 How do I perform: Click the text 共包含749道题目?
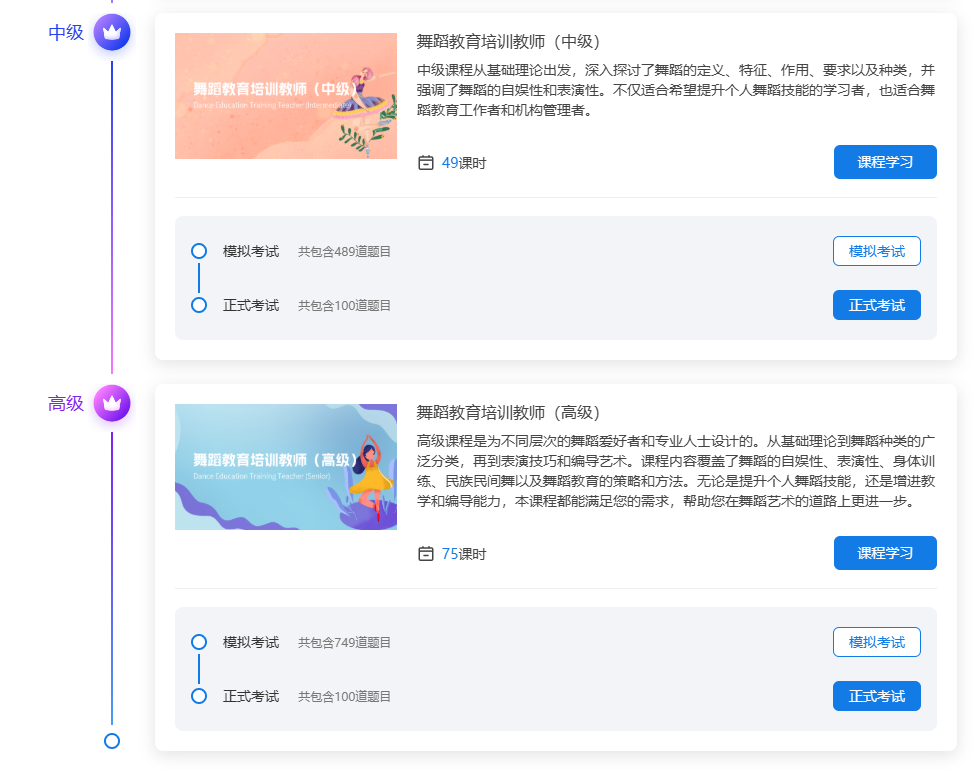[x=344, y=642]
